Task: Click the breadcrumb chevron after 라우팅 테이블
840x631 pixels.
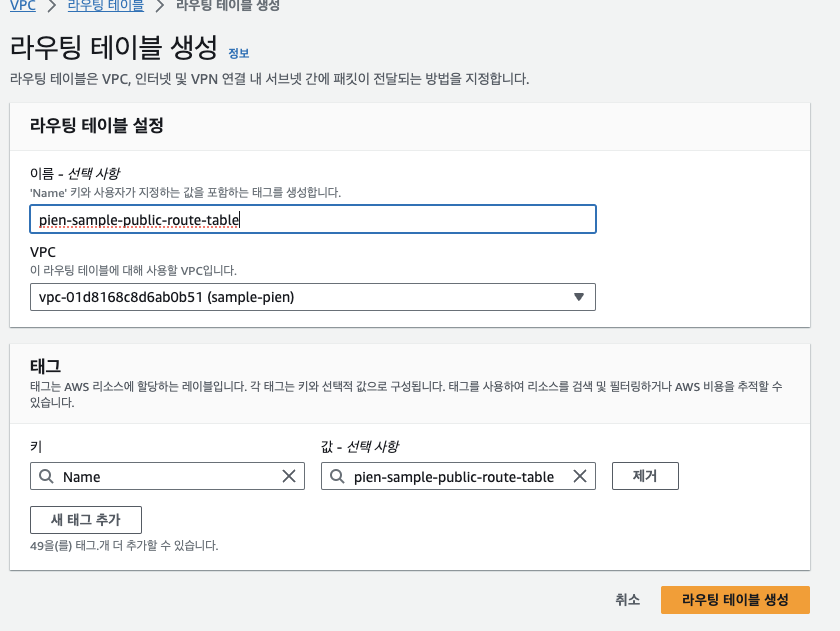Action: coord(160,6)
